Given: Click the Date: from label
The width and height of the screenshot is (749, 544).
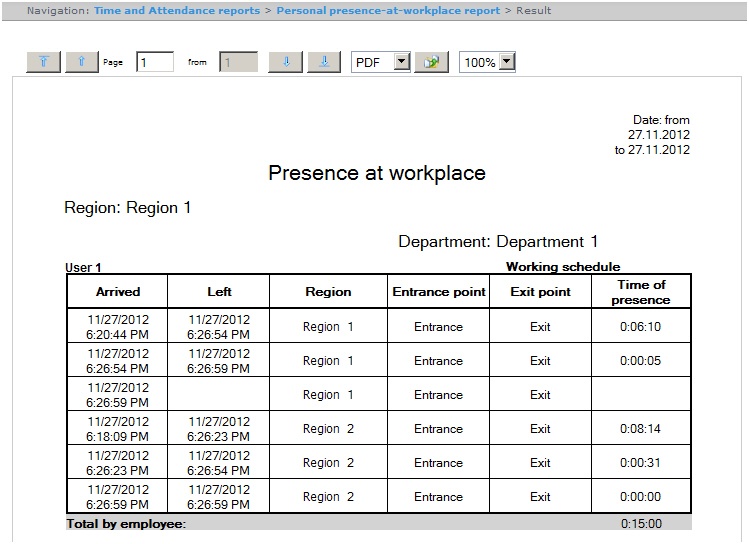Looking at the screenshot, I should tap(661, 120).
